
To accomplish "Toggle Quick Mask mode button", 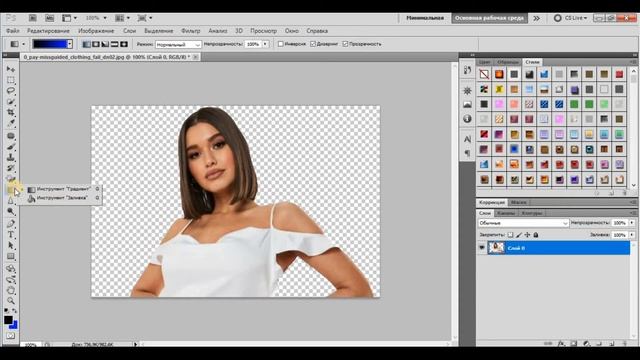I will tap(10, 336).
